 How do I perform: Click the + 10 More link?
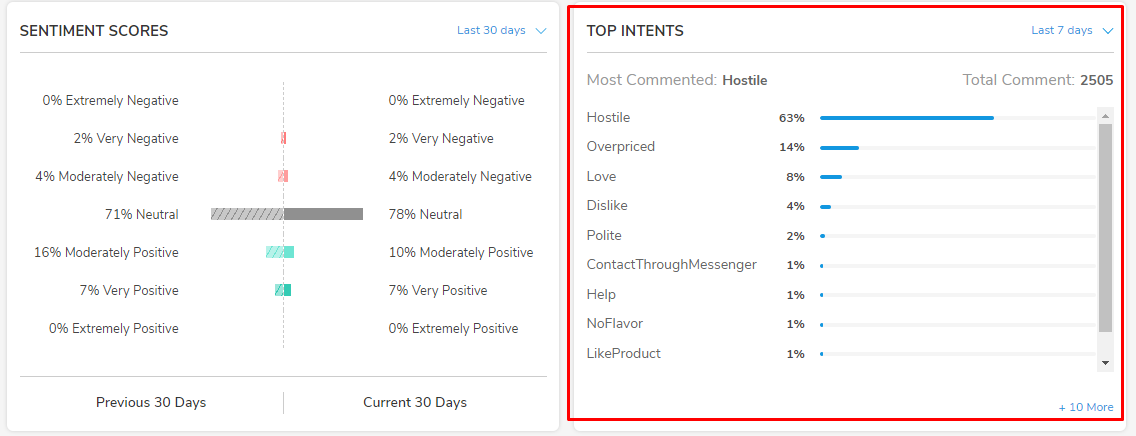click(1085, 407)
